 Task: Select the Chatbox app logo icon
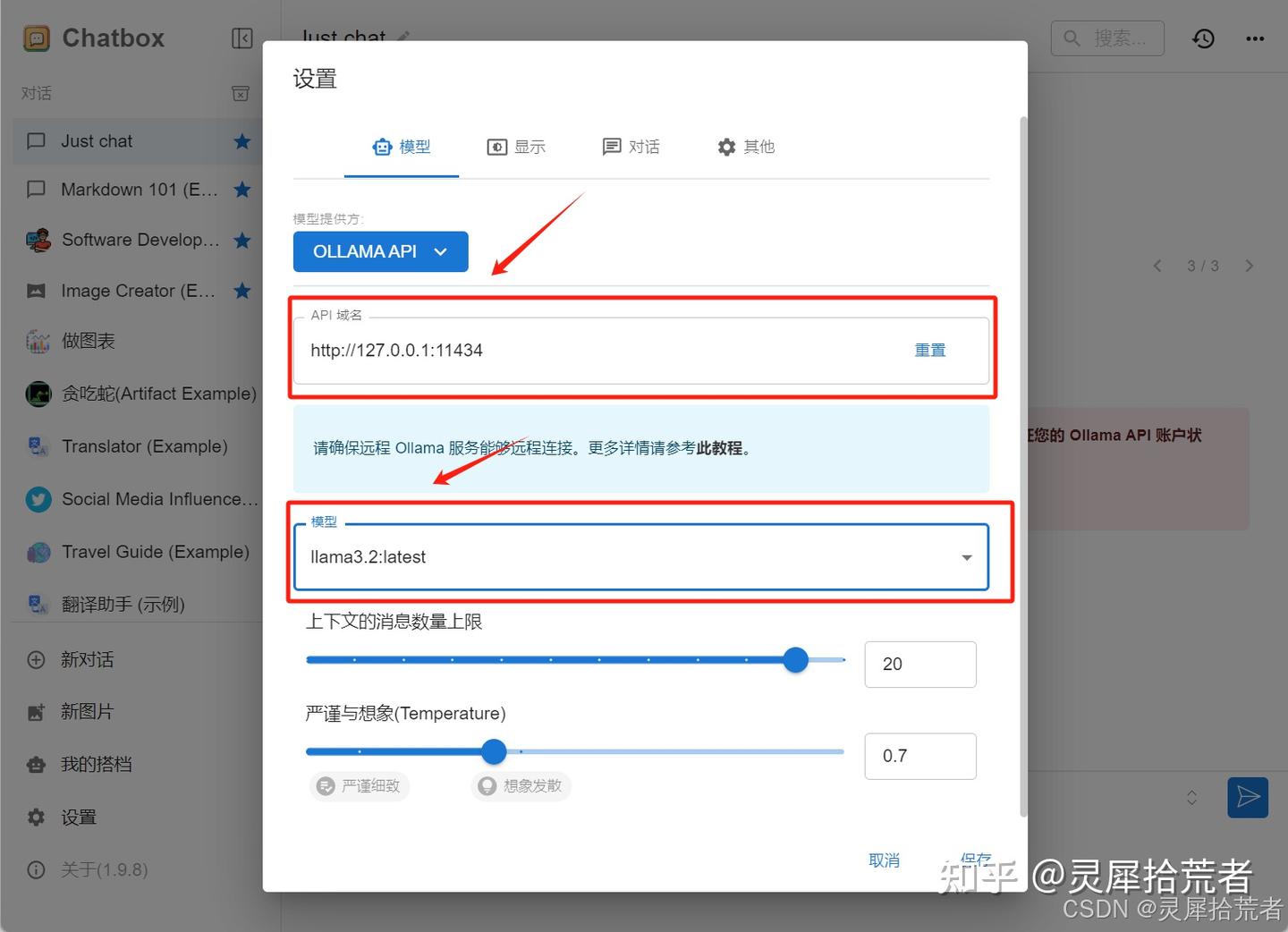pos(36,38)
